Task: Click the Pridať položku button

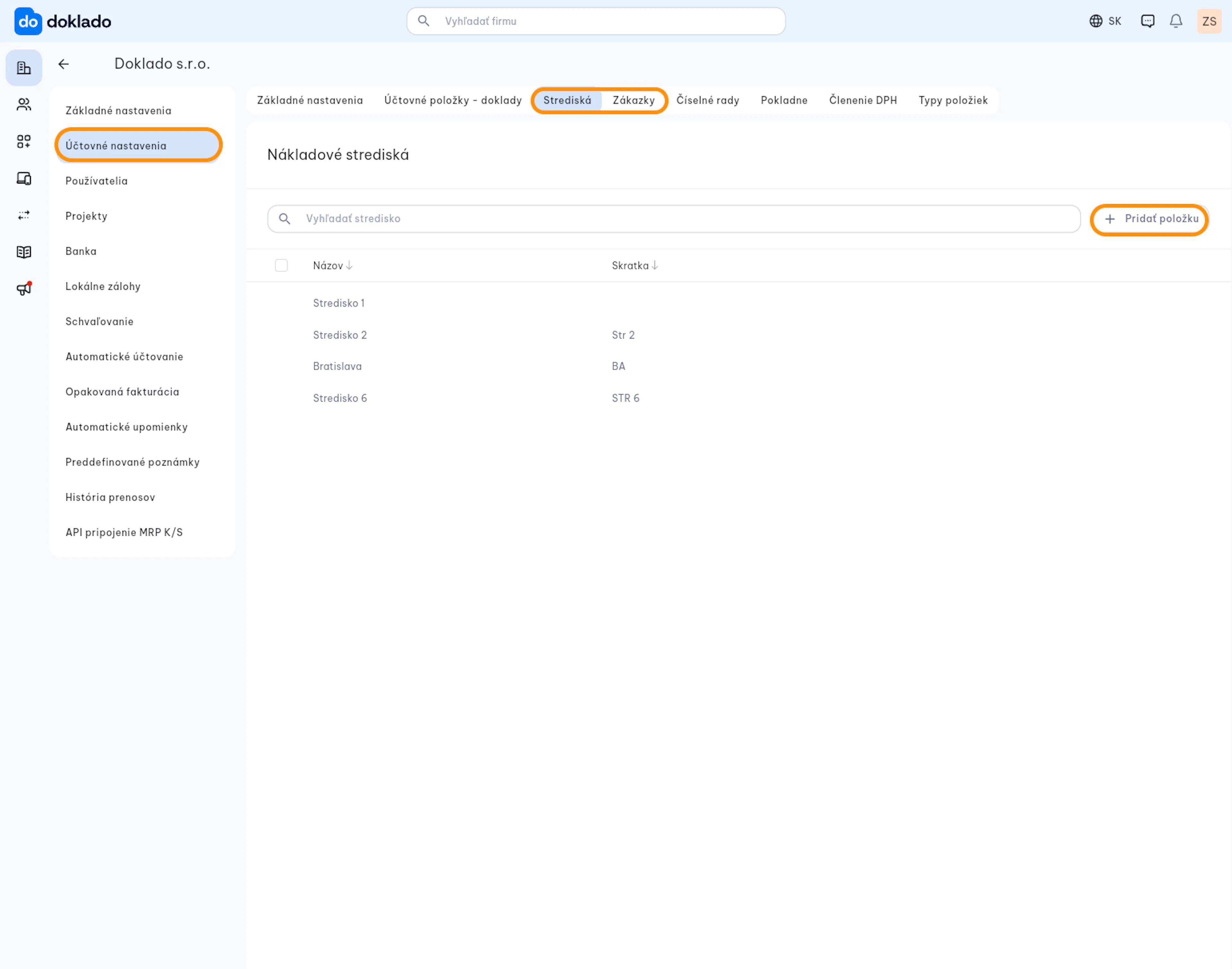Action: click(1150, 219)
